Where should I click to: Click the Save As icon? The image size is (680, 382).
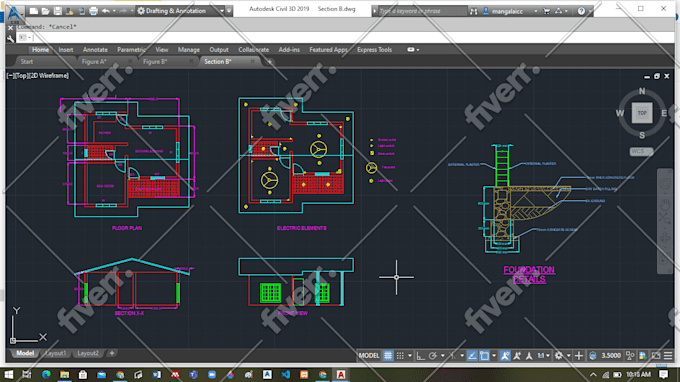[x=69, y=11]
